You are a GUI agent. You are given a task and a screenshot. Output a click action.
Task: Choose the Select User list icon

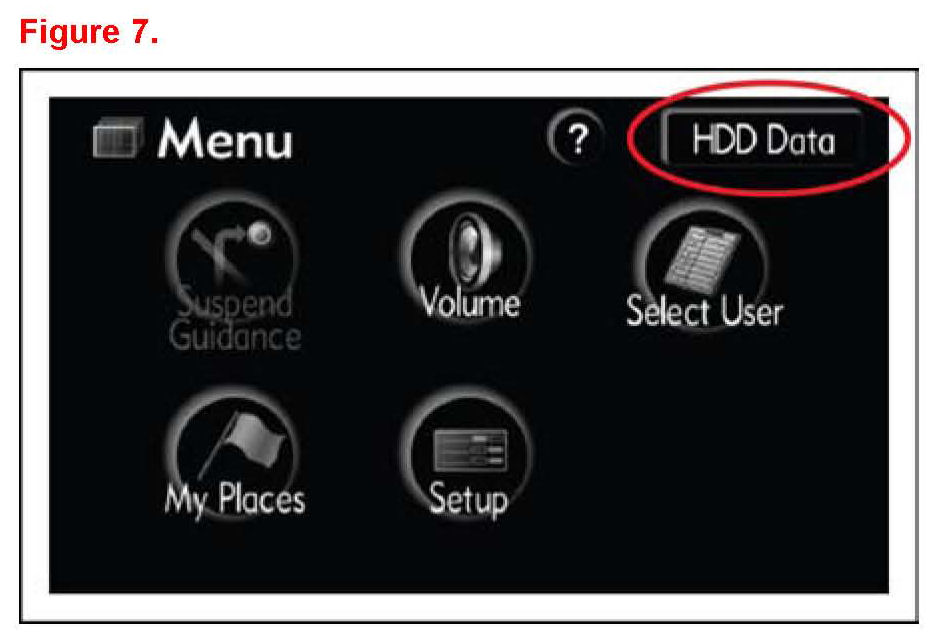702,259
